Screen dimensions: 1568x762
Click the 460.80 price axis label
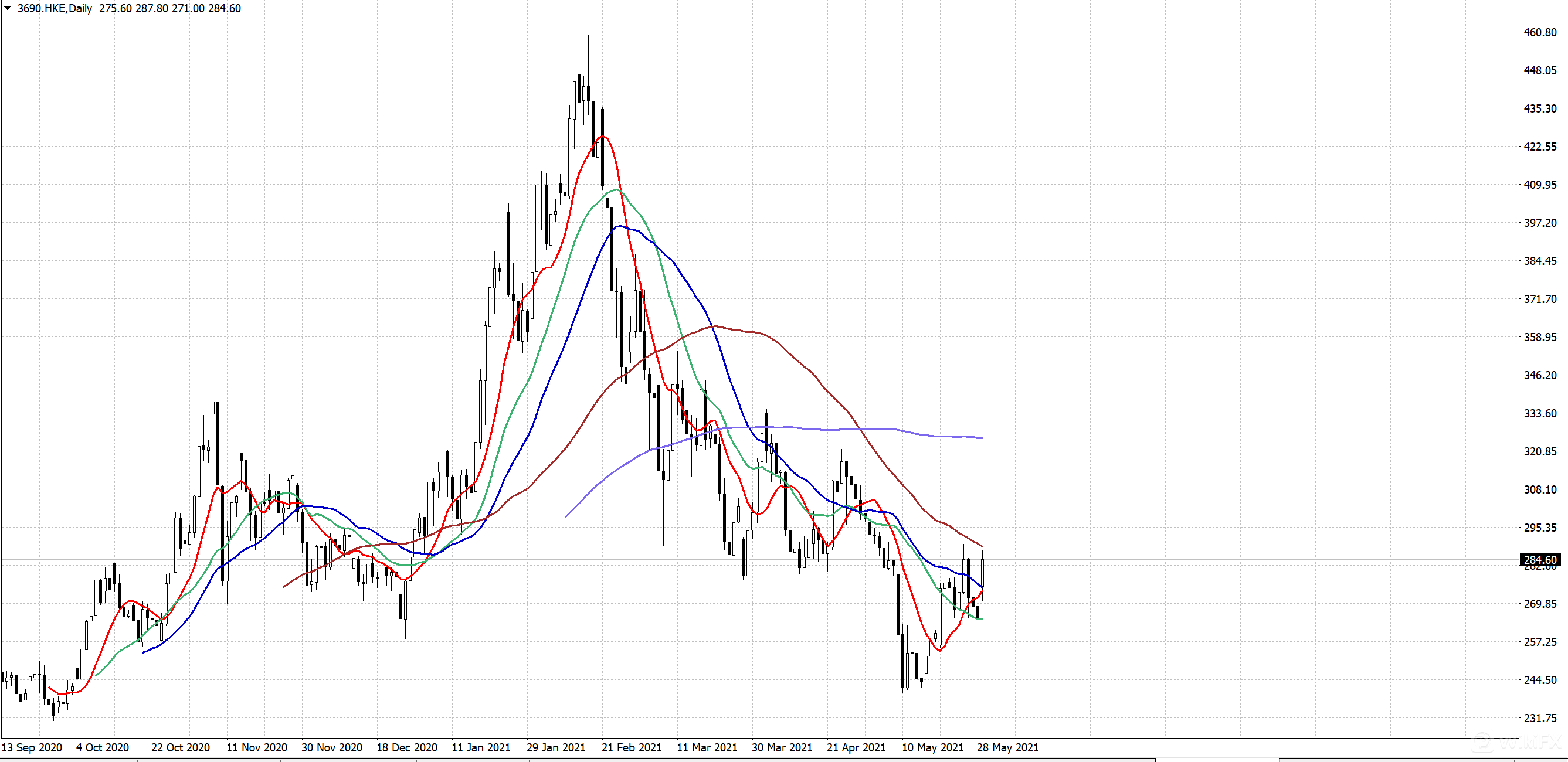click(x=1540, y=32)
